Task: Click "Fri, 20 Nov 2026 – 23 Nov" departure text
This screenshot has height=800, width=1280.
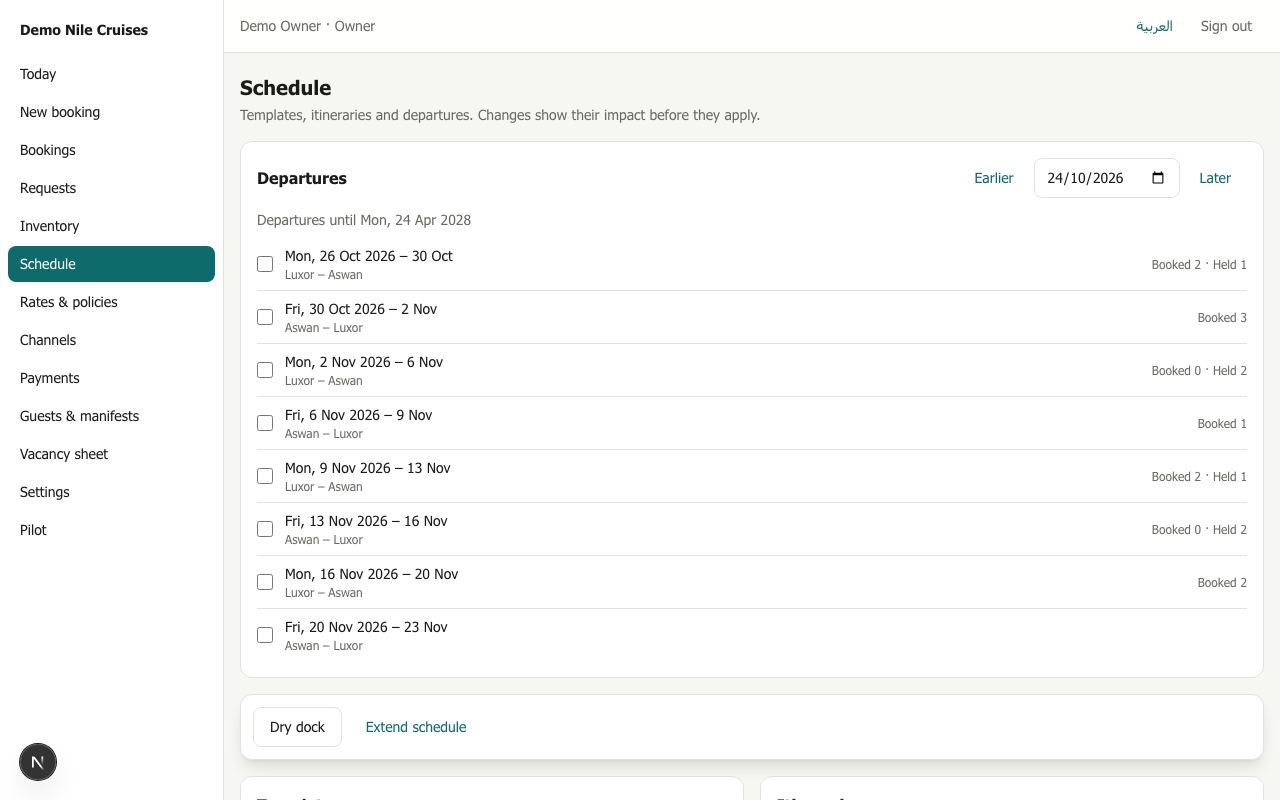Action: (x=366, y=627)
